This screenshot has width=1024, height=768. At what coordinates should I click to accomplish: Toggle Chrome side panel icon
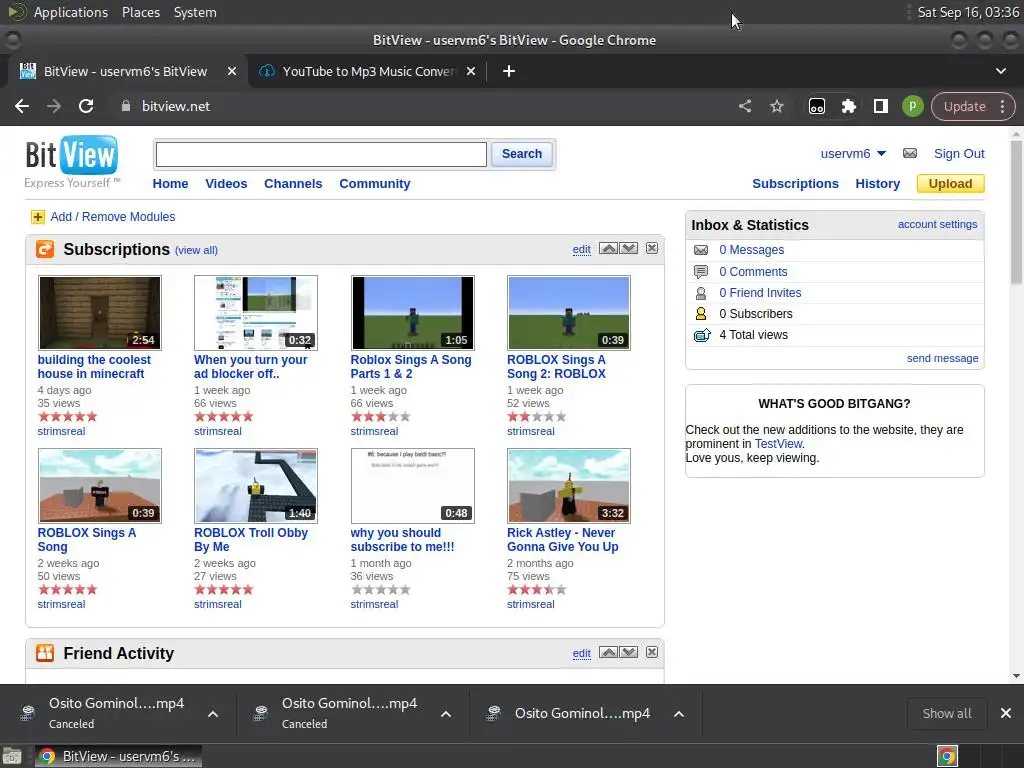click(880, 106)
